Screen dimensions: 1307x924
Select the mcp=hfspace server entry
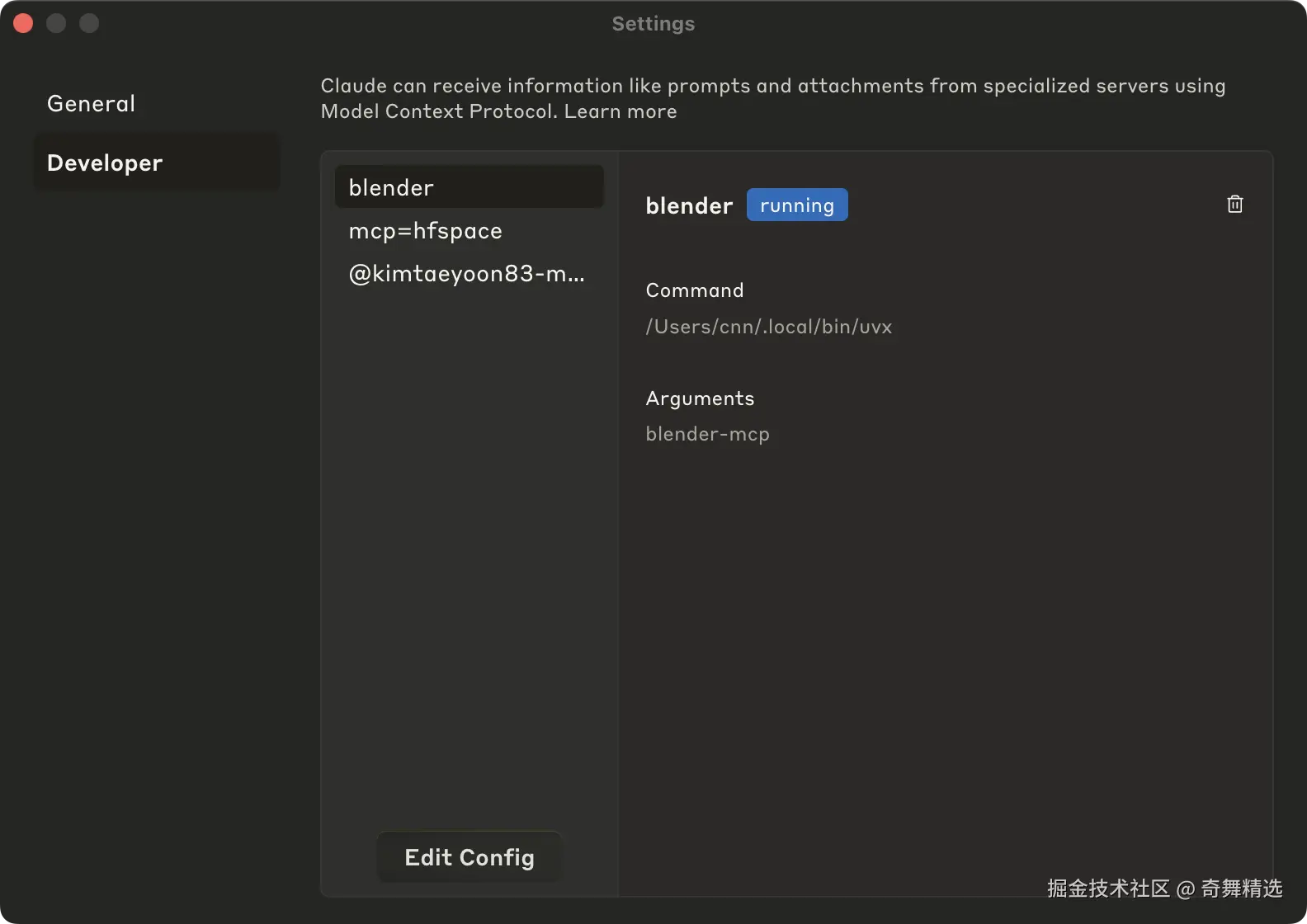pos(469,230)
